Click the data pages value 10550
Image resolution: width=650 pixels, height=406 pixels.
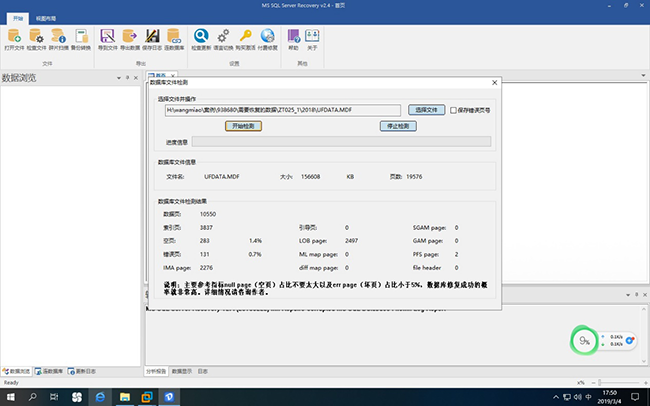(x=208, y=214)
